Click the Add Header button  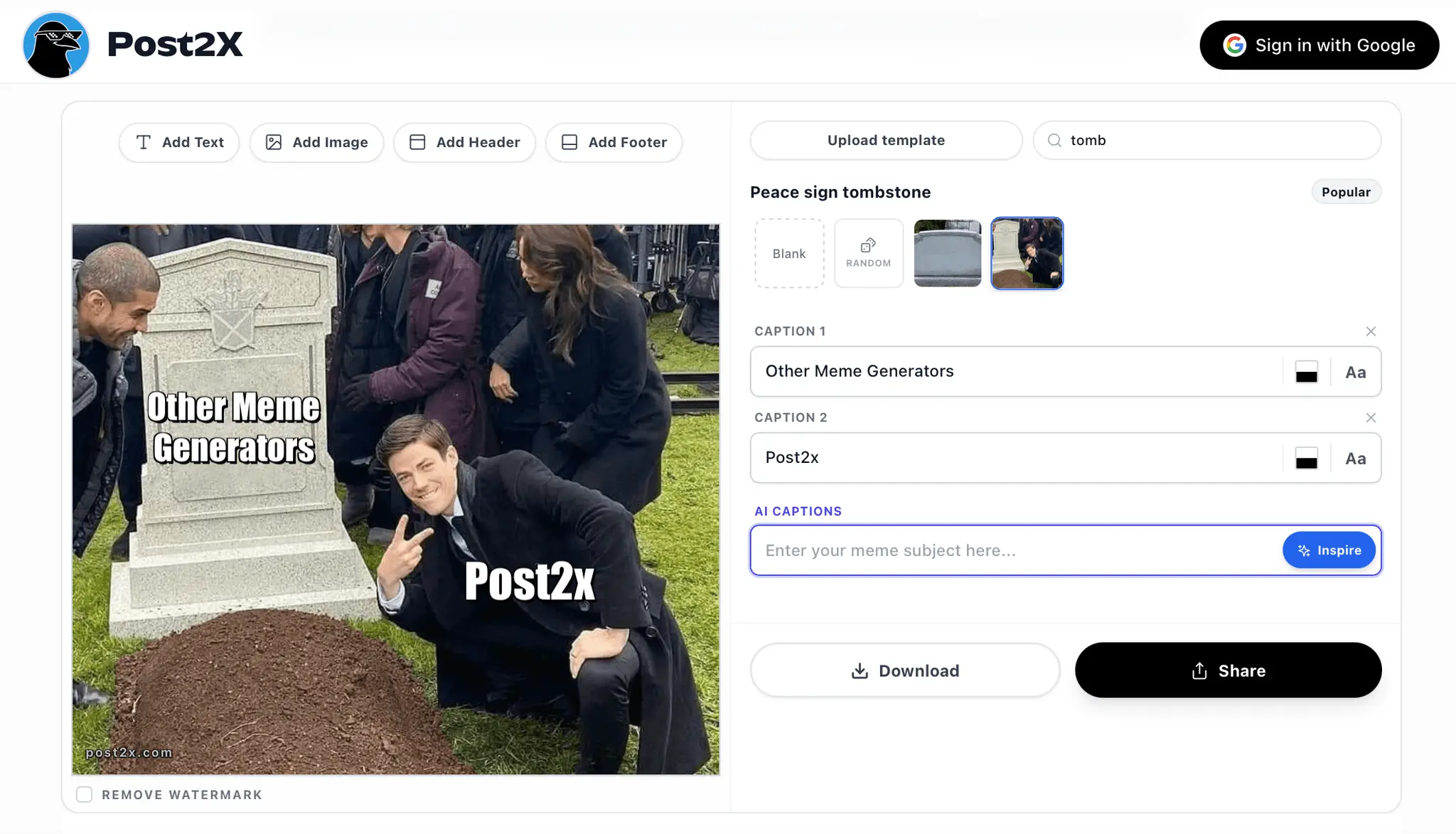pos(464,142)
